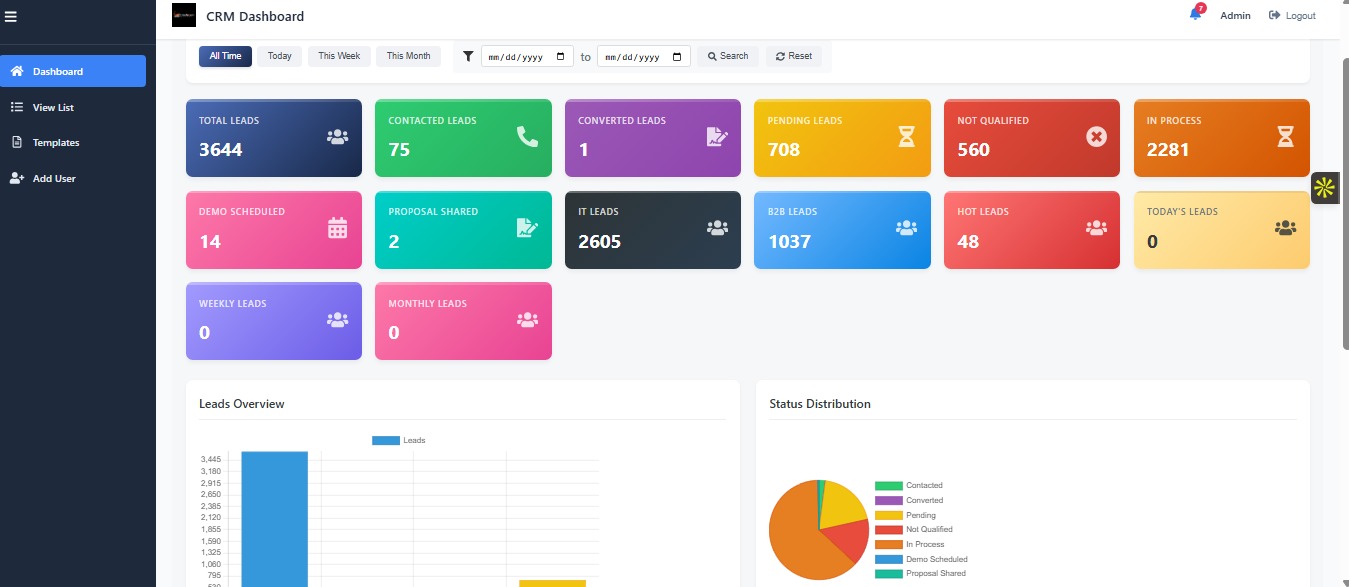The width and height of the screenshot is (1349, 587).
Task: Select the All Time filter tab
Action: (x=225, y=56)
